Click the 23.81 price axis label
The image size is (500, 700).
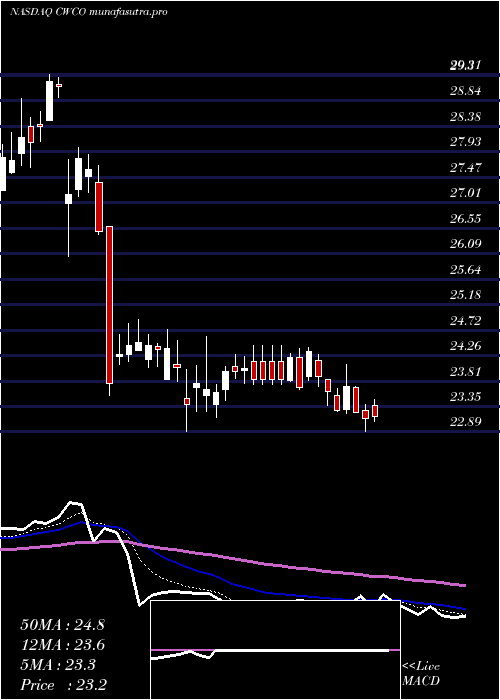466,371
